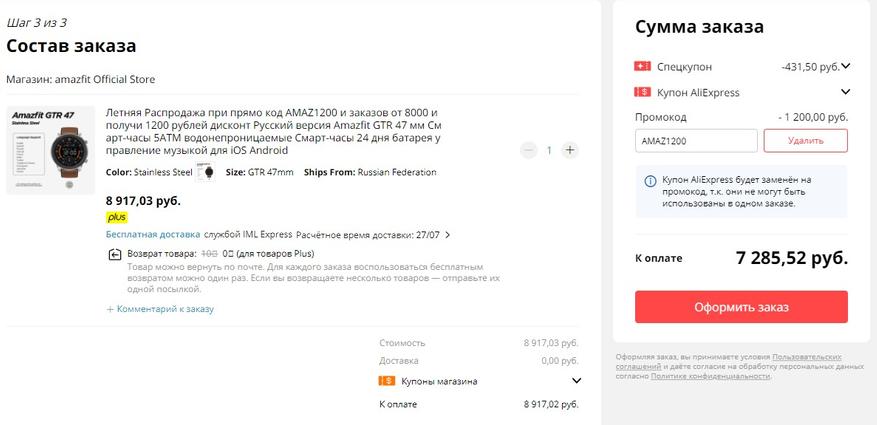Expand the Купоны магазина dropdown
Screen dimensions: 877x425
click(x=576, y=381)
